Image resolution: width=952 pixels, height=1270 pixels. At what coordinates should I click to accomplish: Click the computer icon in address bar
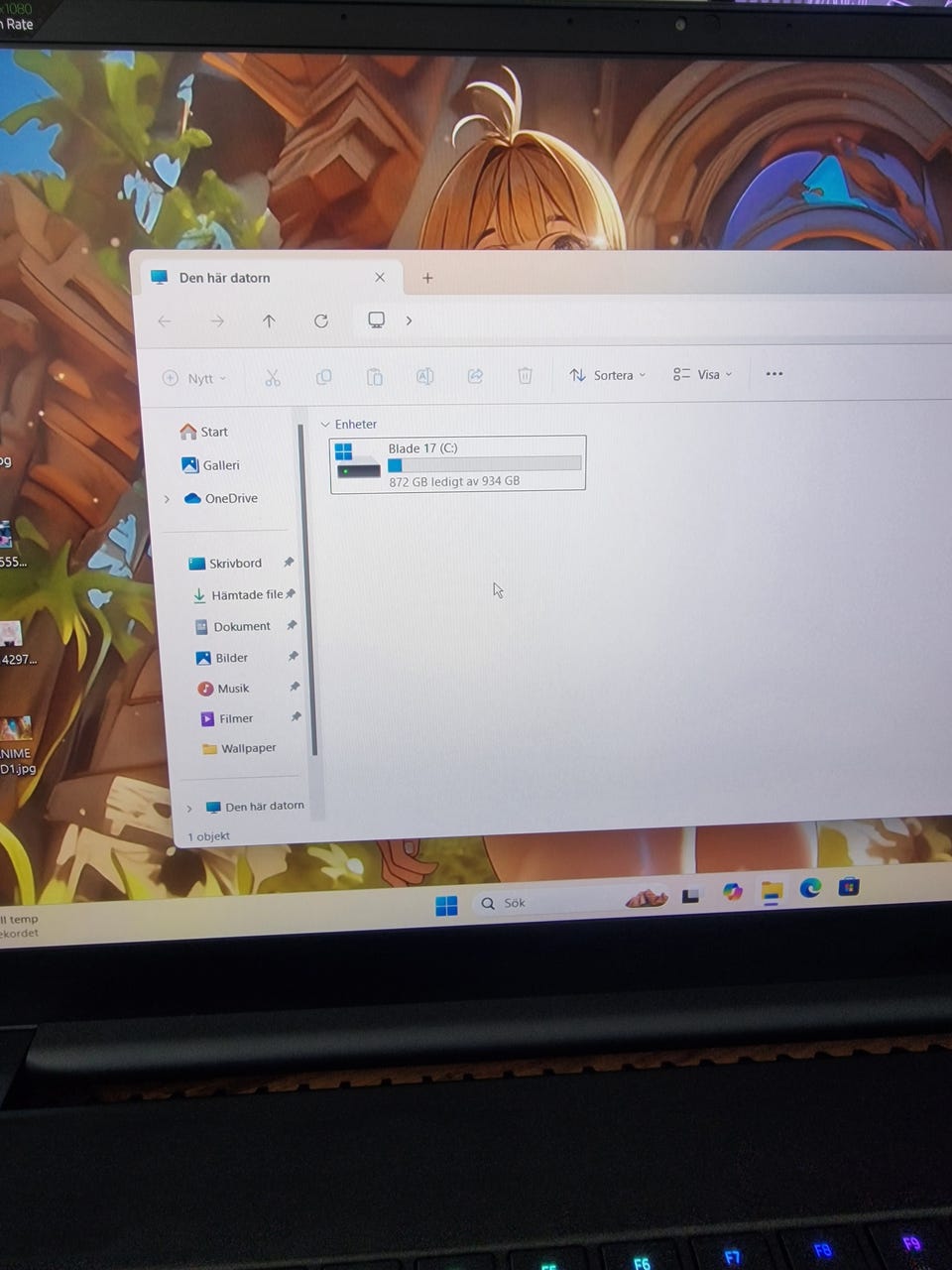tap(376, 319)
